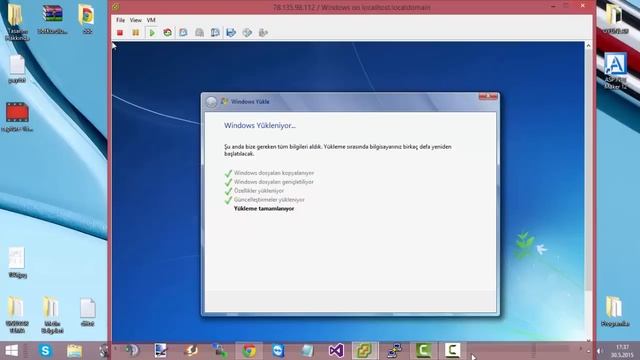640x360 pixels.
Task: Open the green Camtasia taskbar icon
Action: pos(423,351)
